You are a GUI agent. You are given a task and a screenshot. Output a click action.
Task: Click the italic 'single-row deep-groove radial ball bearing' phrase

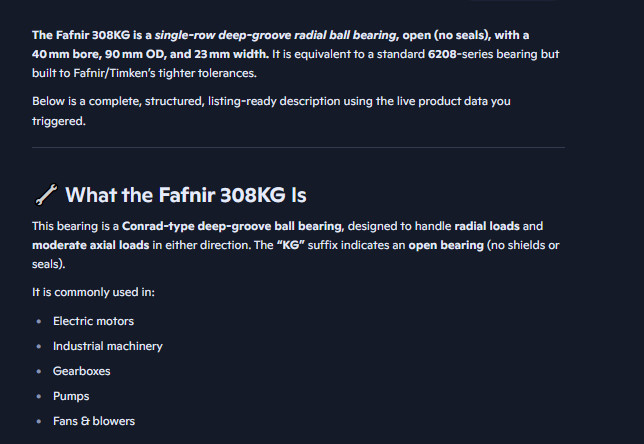point(275,35)
